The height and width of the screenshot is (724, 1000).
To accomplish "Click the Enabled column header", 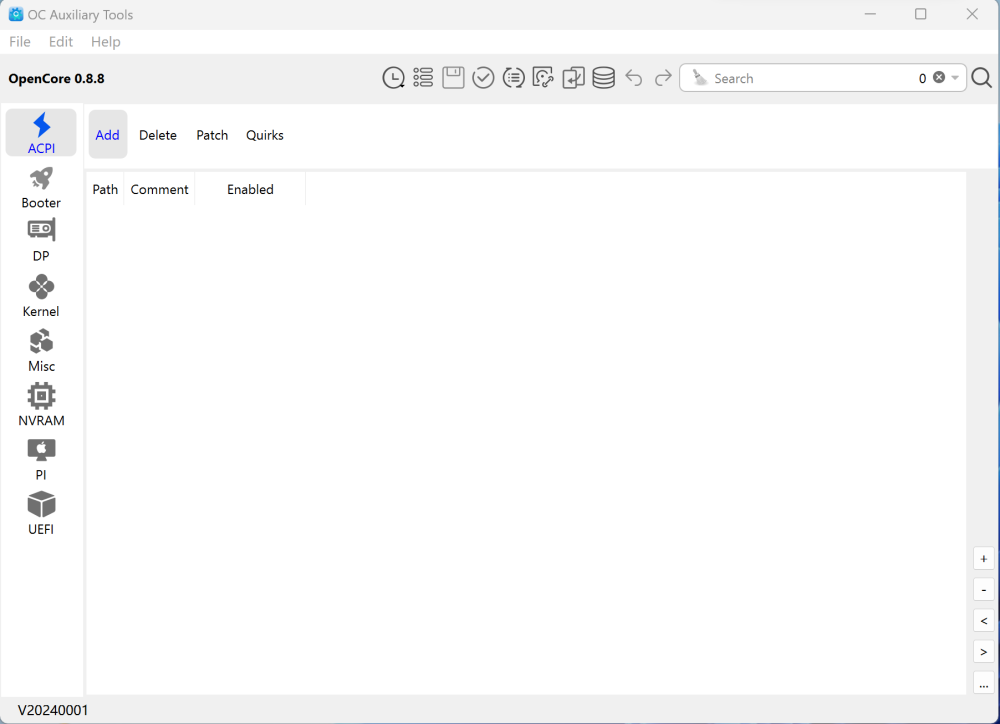I will (x=250, y=189).
